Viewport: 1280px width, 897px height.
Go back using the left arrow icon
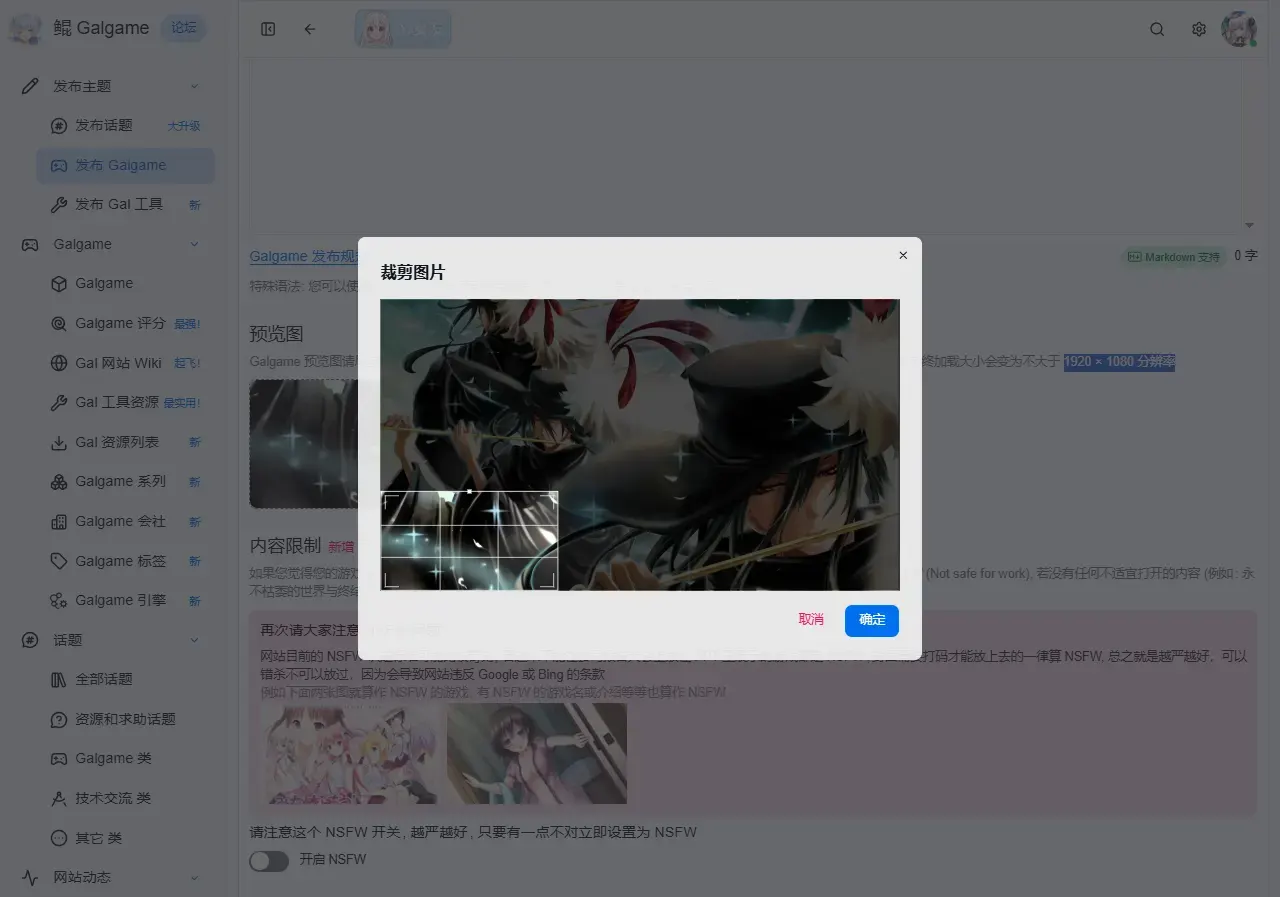(x=310, y=29)
